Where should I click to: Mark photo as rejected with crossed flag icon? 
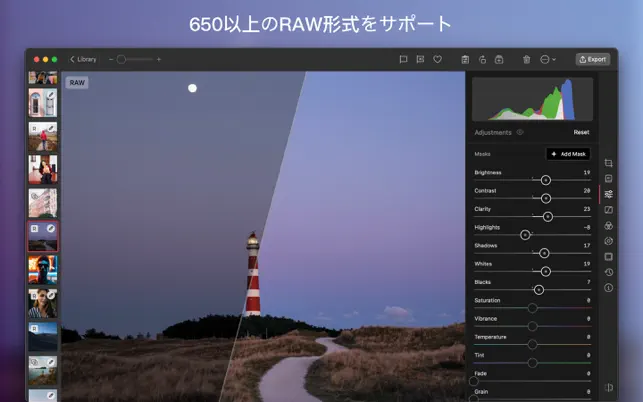click(x=420, y=59)
